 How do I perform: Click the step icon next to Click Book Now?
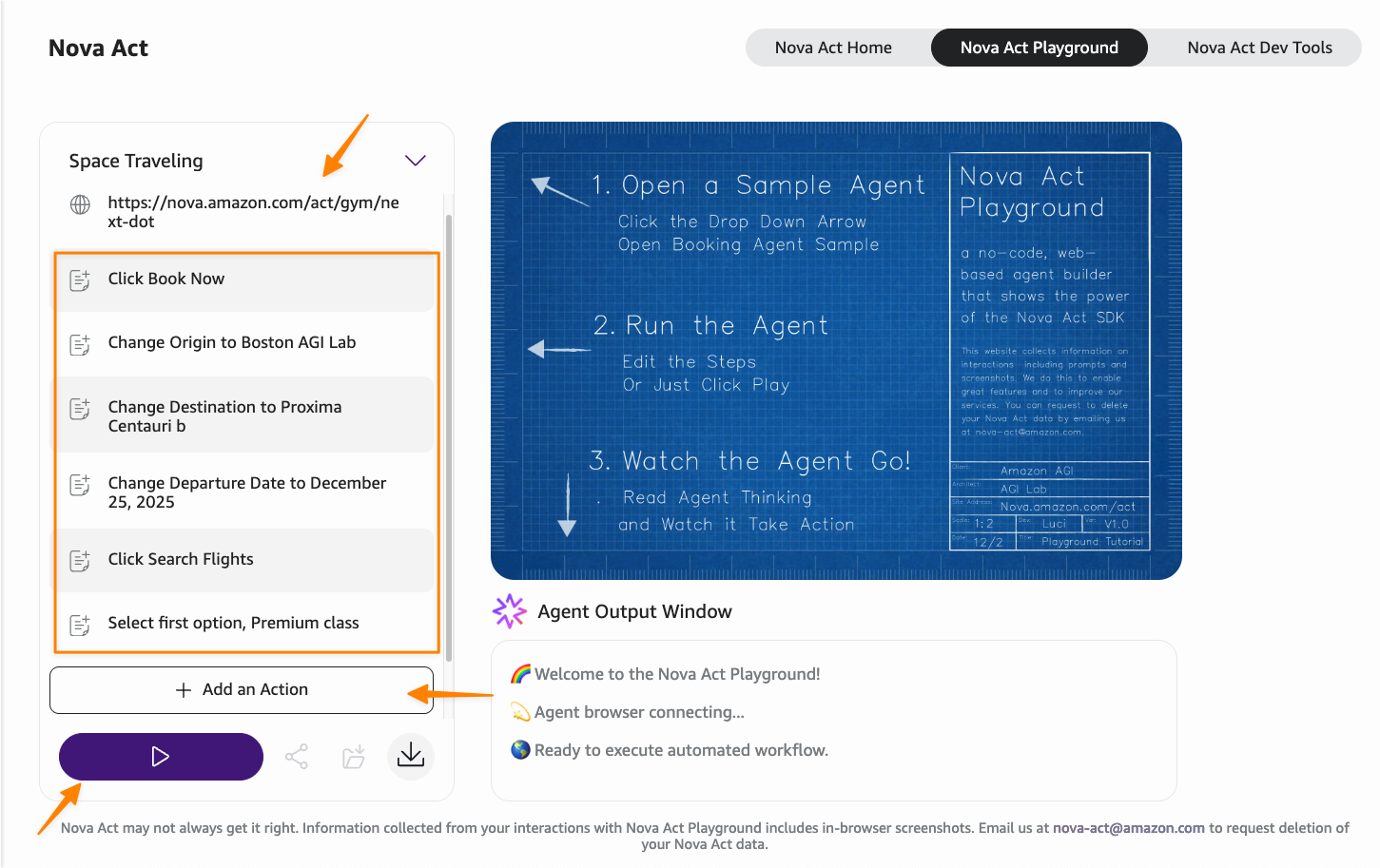tap(81, 280)
